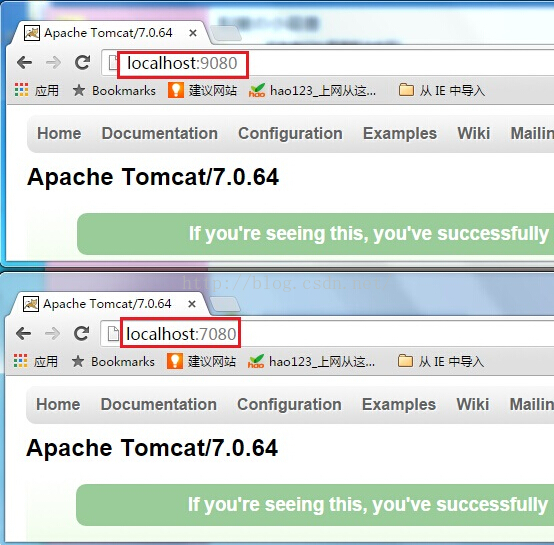The image size is (554, 545).
Task: Reload the localhost:9080 page
Action: [83, 63]
